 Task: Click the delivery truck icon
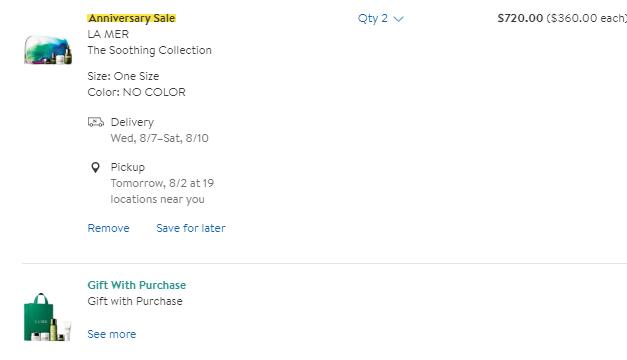96,122
